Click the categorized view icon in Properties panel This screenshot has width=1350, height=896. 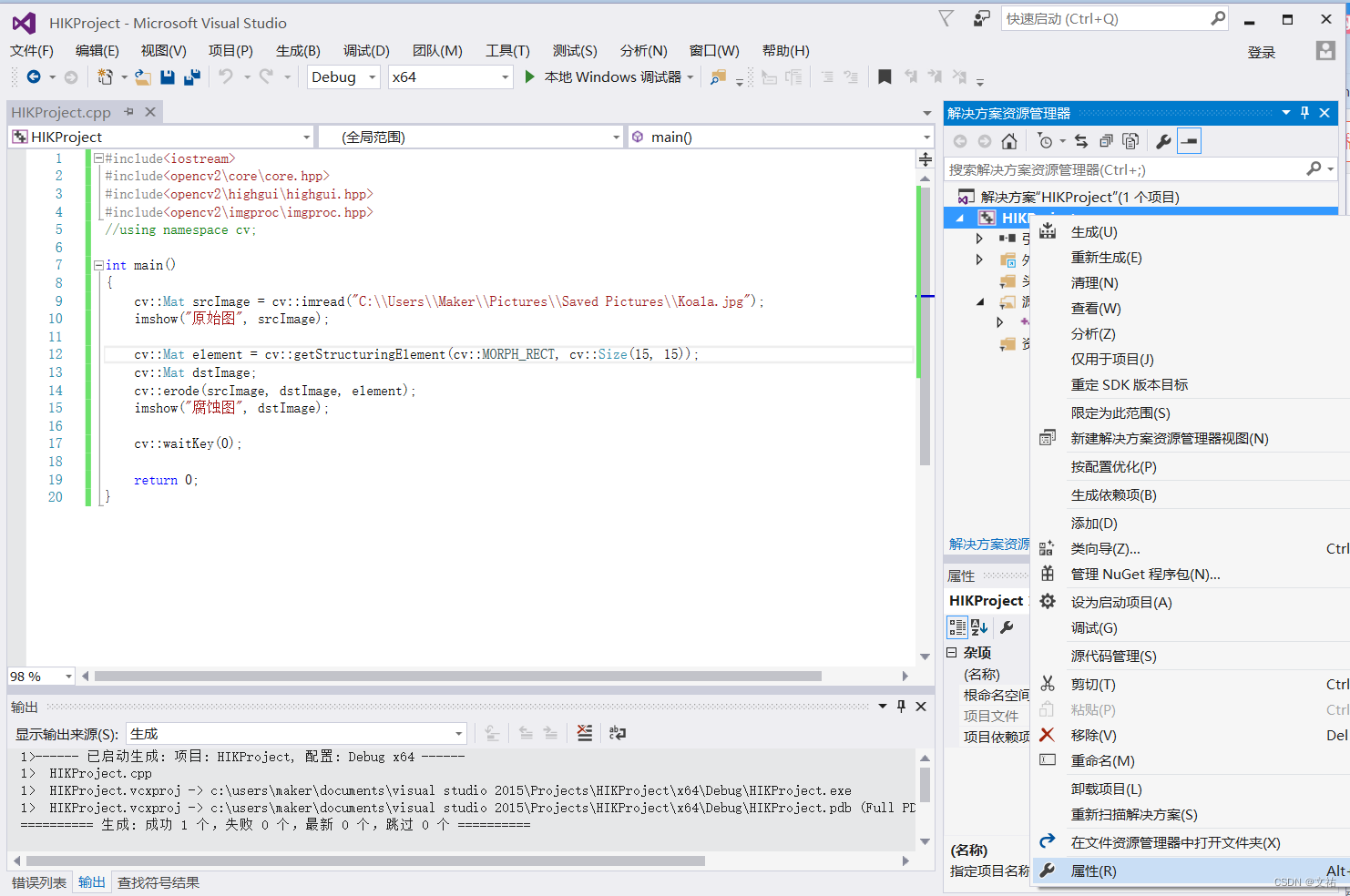pyautogui.click(x=957, y=627)
